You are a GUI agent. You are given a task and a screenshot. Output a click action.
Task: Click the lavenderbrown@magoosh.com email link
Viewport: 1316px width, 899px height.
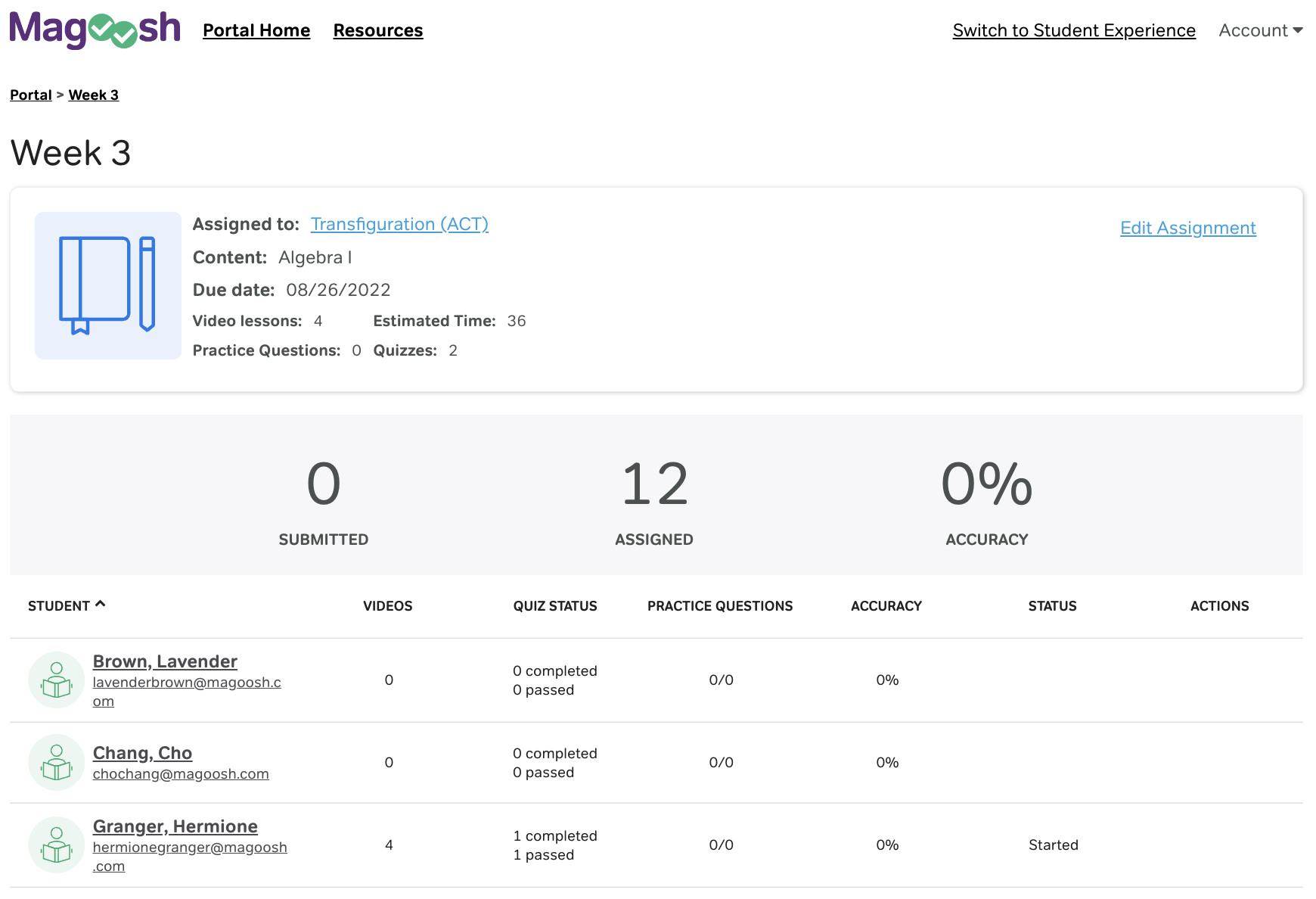(187, 692)
